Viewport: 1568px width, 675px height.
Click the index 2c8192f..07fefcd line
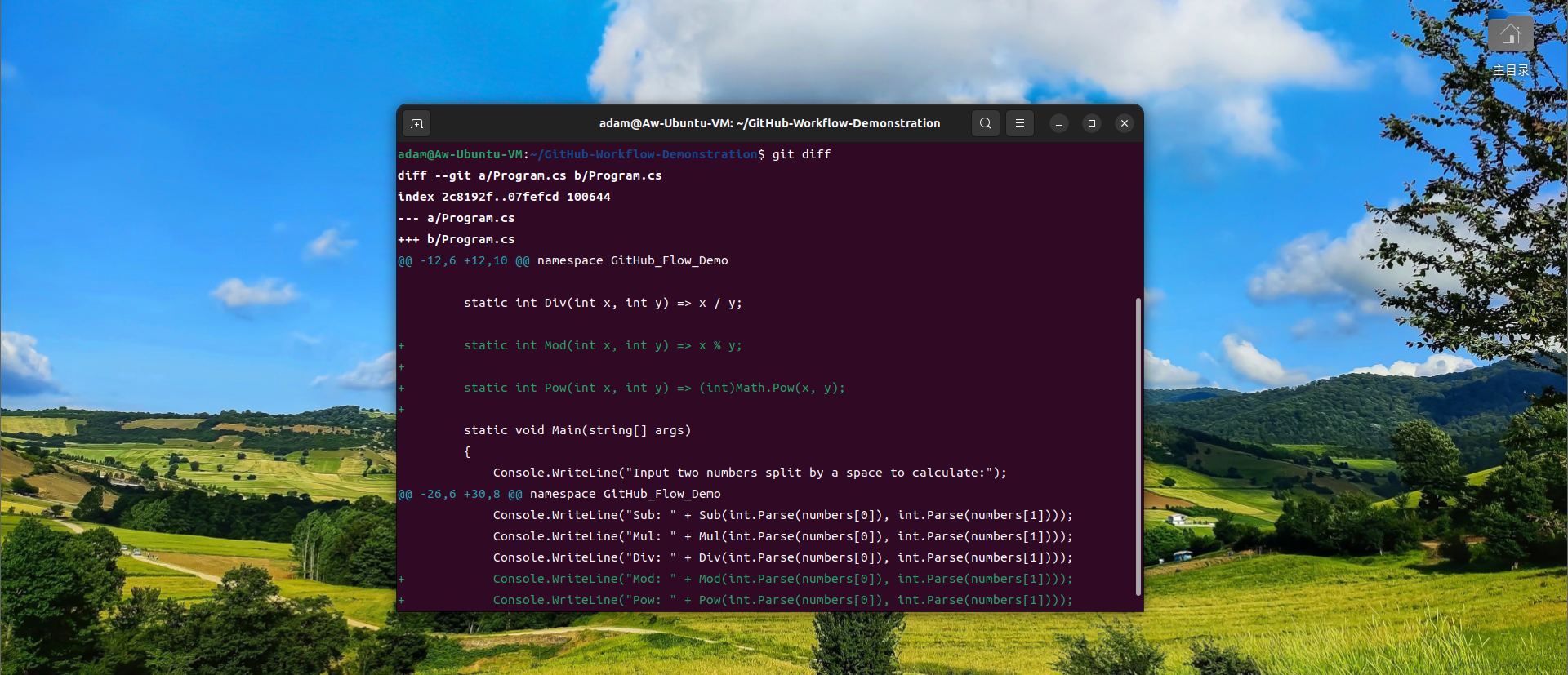504,197
